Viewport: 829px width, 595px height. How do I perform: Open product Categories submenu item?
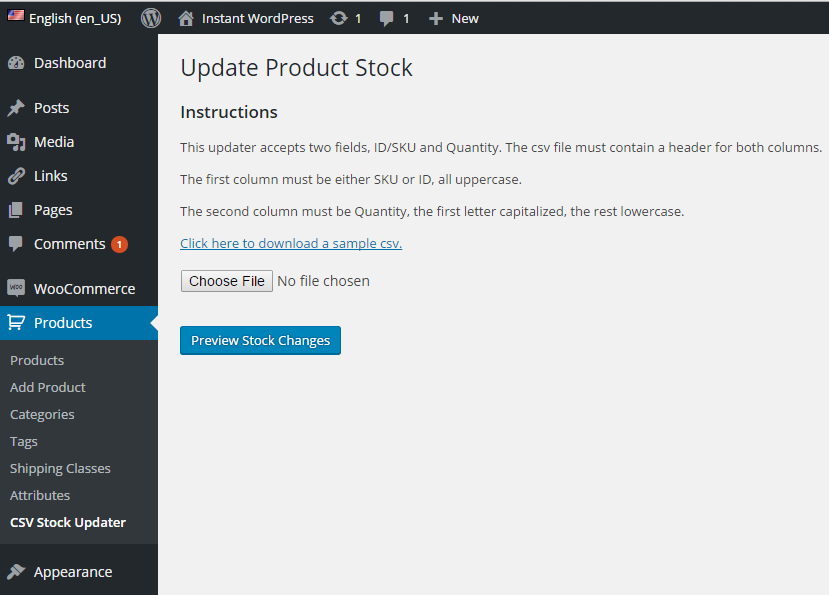(x=42, y=414)
